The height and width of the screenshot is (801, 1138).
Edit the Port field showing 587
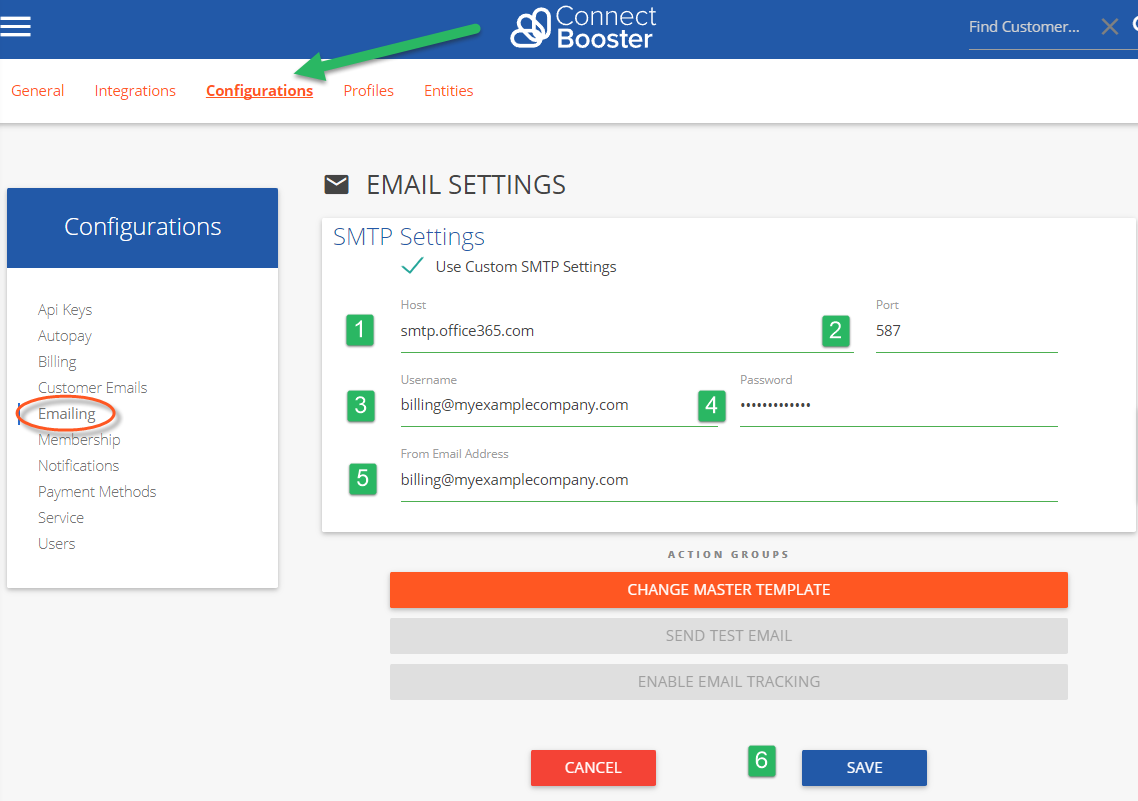(966, 332)
